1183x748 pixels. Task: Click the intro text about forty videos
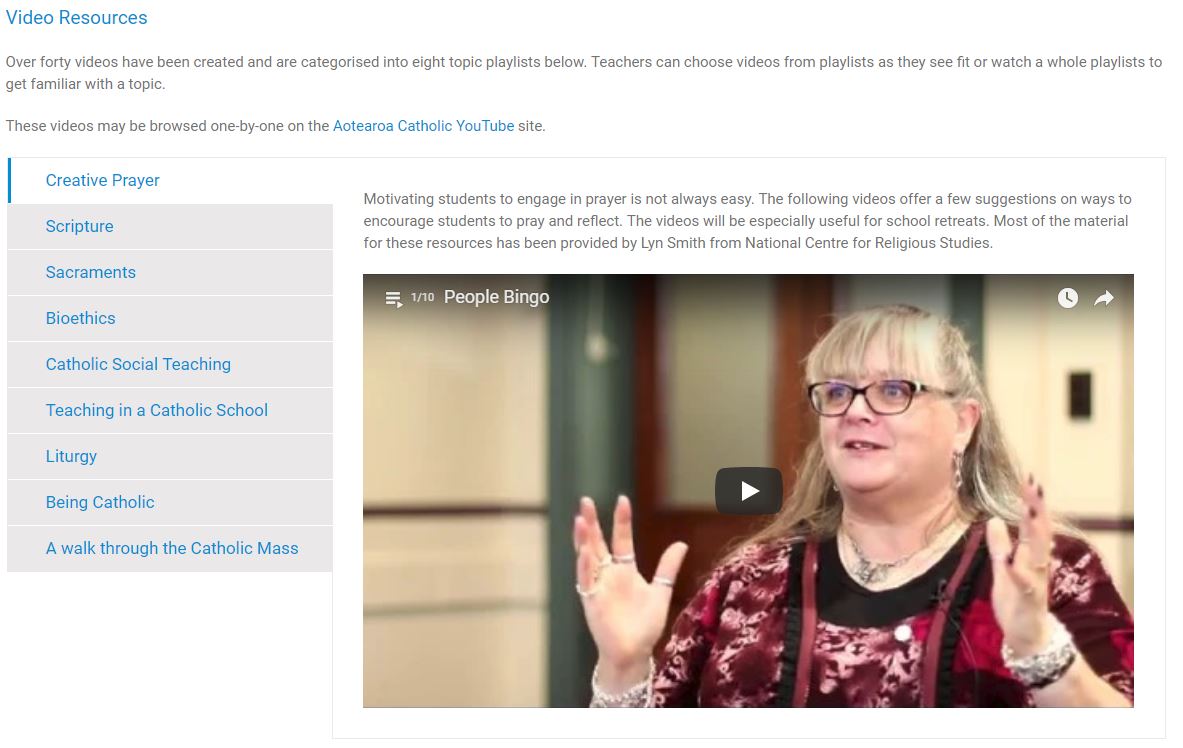(583, 72)
